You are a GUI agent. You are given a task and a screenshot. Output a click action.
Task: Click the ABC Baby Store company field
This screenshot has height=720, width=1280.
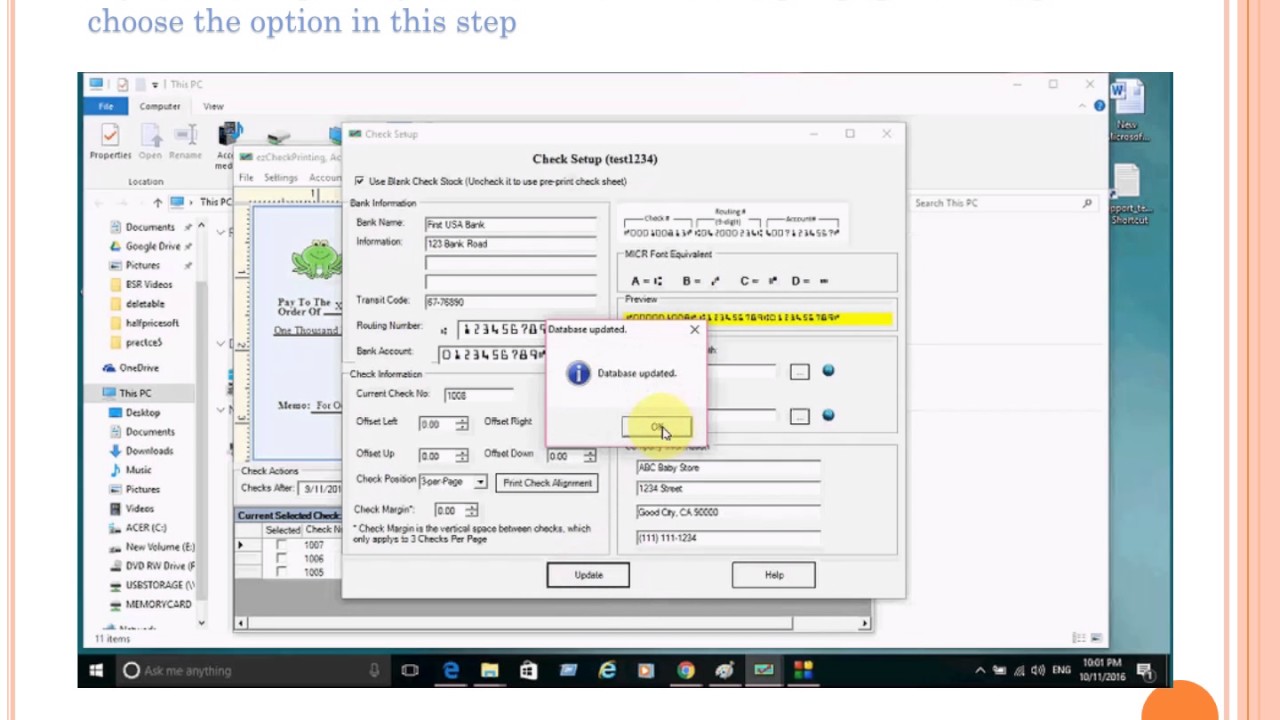coord(728,468)
